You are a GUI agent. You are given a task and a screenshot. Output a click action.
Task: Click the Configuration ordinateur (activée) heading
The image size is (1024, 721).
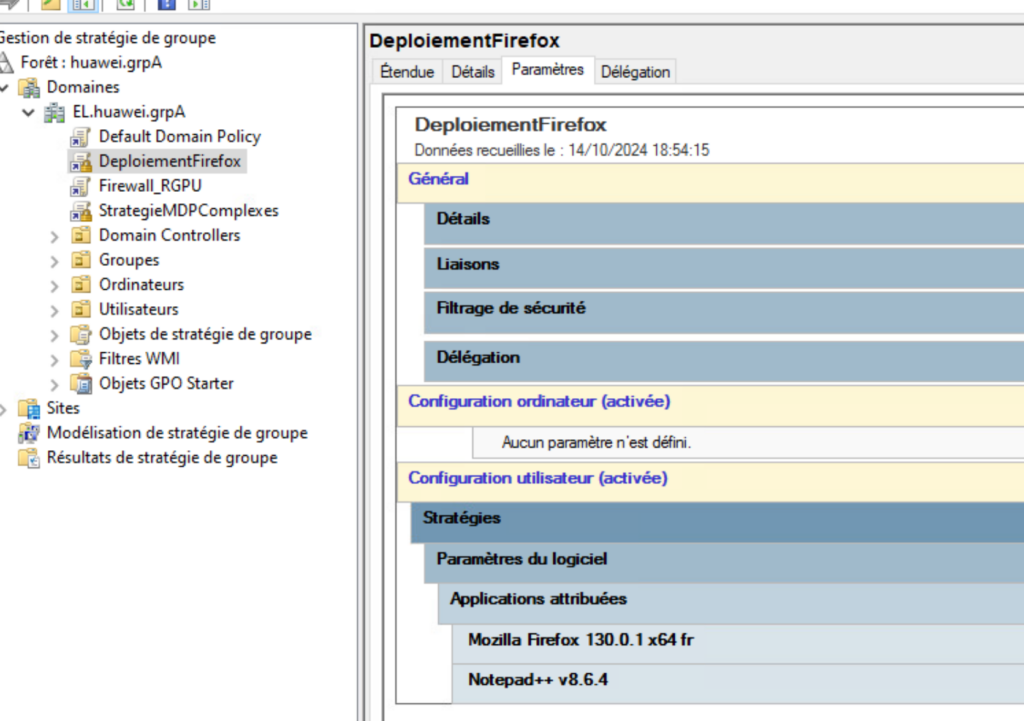pyautogui.click(x=539, y=402)
